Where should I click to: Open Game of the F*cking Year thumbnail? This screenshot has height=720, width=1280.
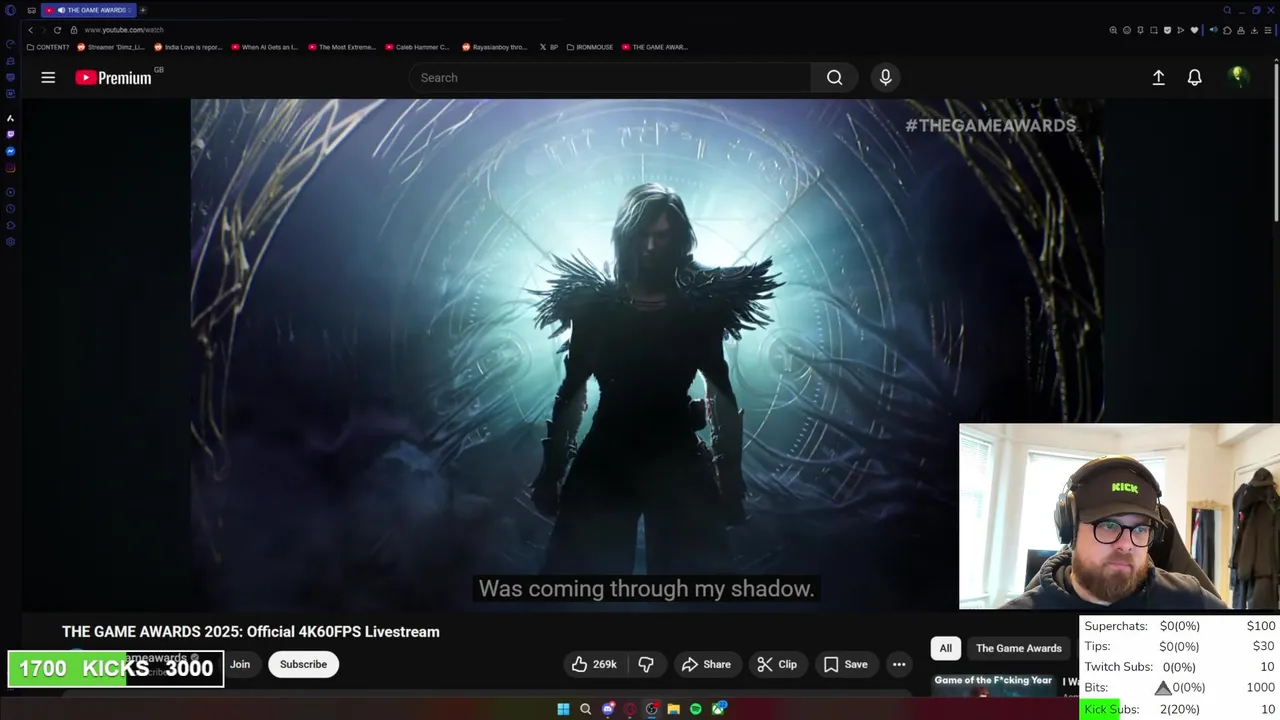pyautogui.click(x=993, y=684)
